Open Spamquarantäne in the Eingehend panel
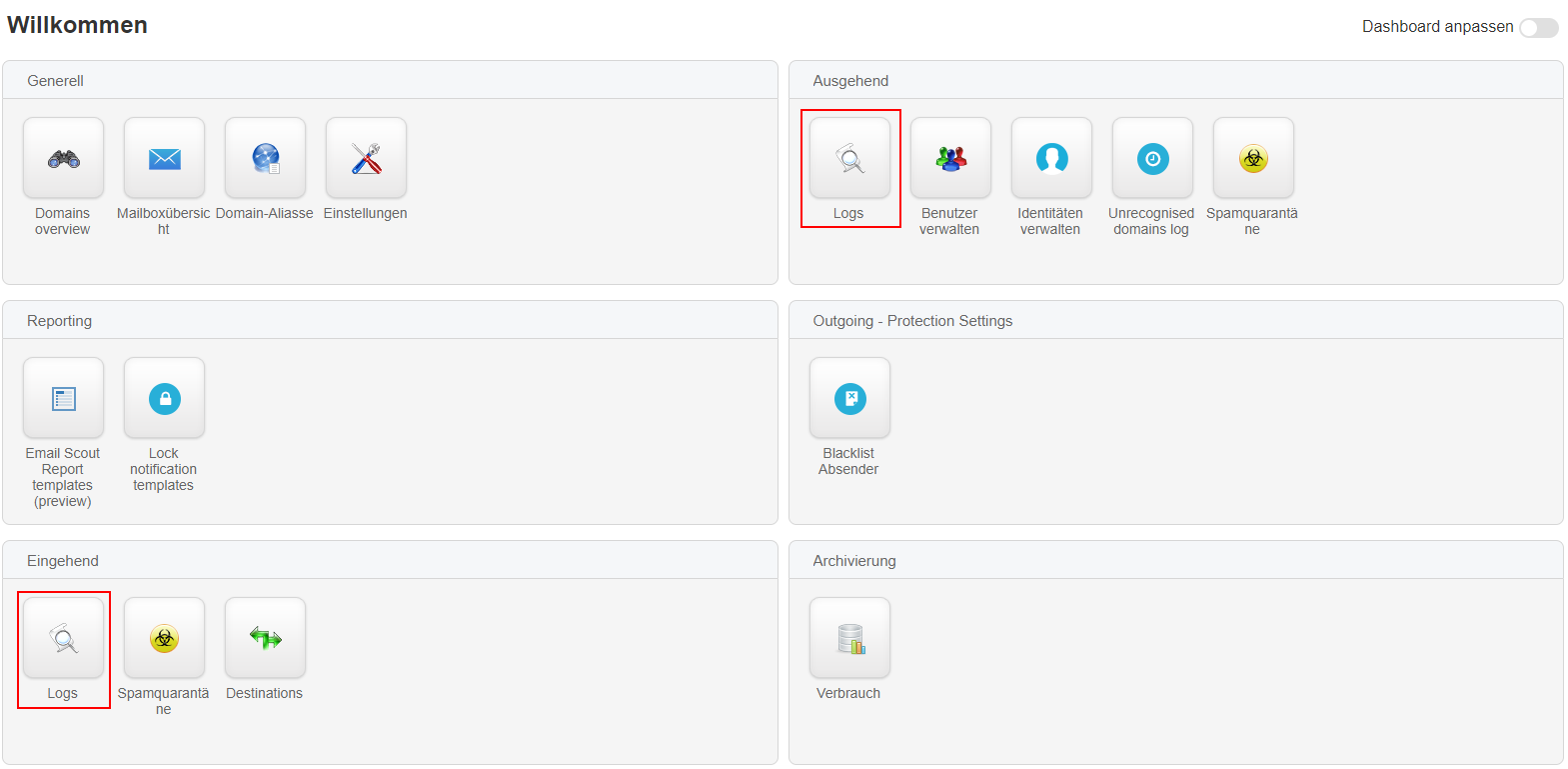Screen dimensions: 1568x769 click(164, 638)
